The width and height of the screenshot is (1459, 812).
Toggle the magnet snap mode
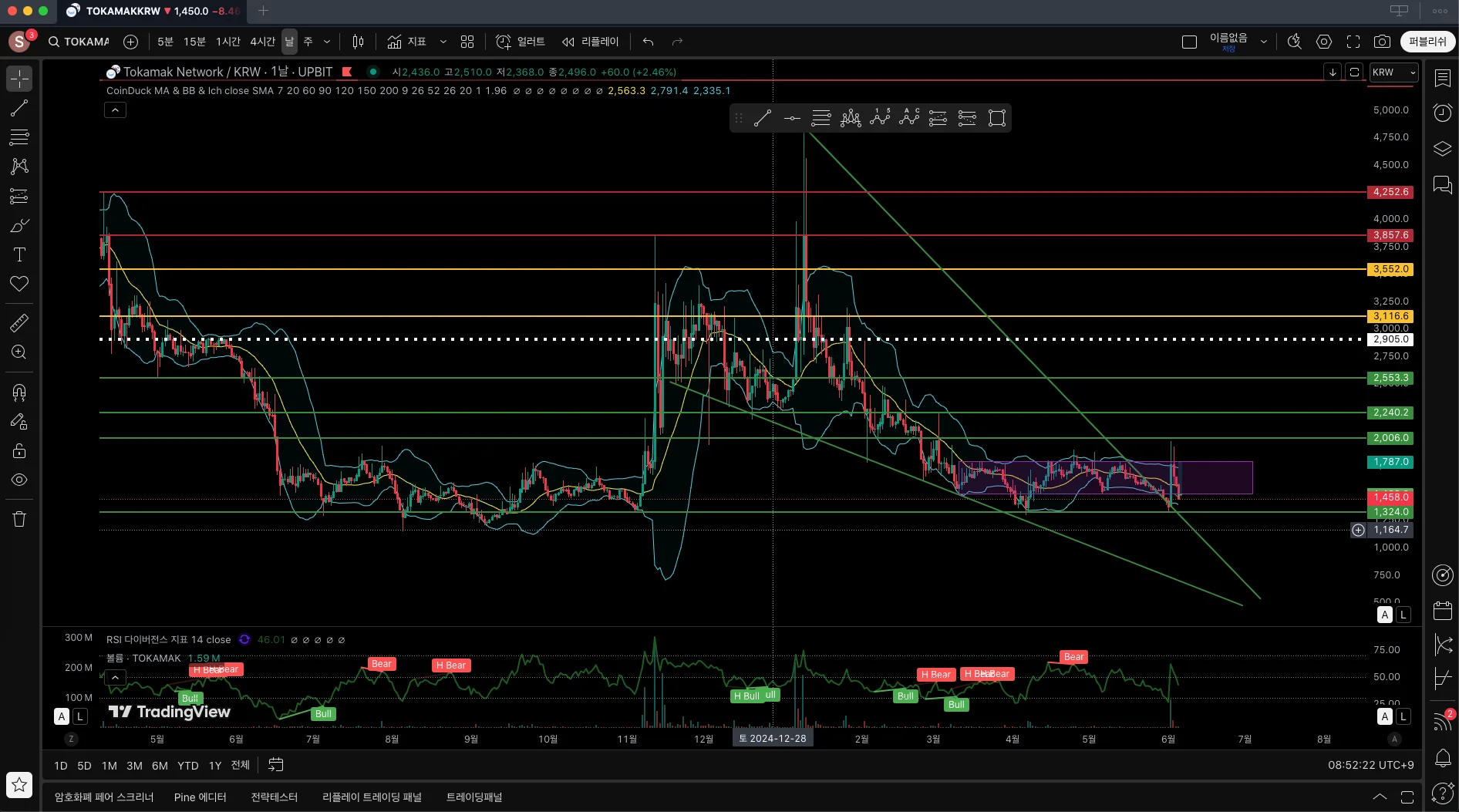[x=19, y=393]
